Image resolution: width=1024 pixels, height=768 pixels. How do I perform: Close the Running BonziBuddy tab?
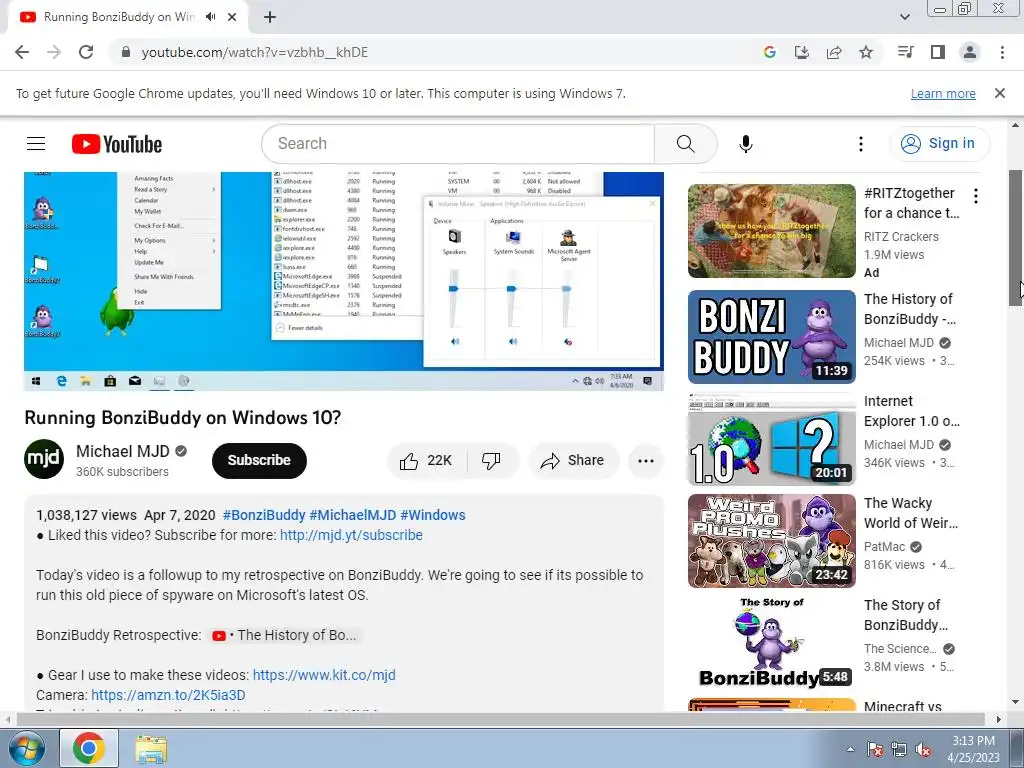232,17
